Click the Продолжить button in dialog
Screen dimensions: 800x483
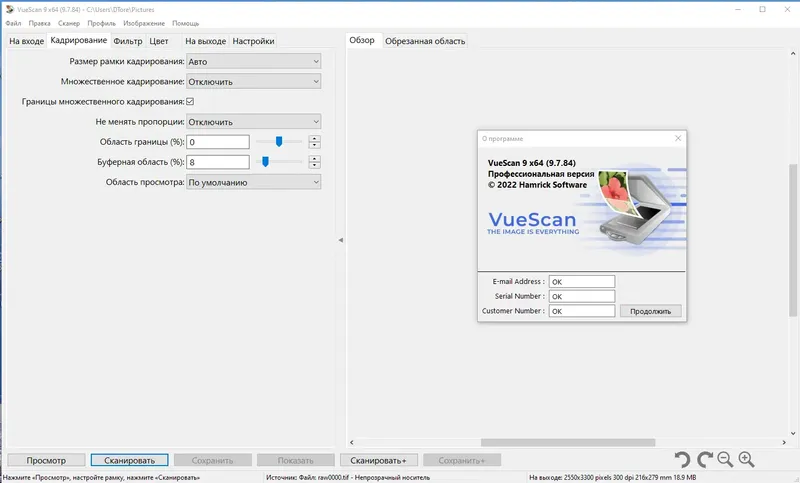pyautogui.click(x=651, y=311)
